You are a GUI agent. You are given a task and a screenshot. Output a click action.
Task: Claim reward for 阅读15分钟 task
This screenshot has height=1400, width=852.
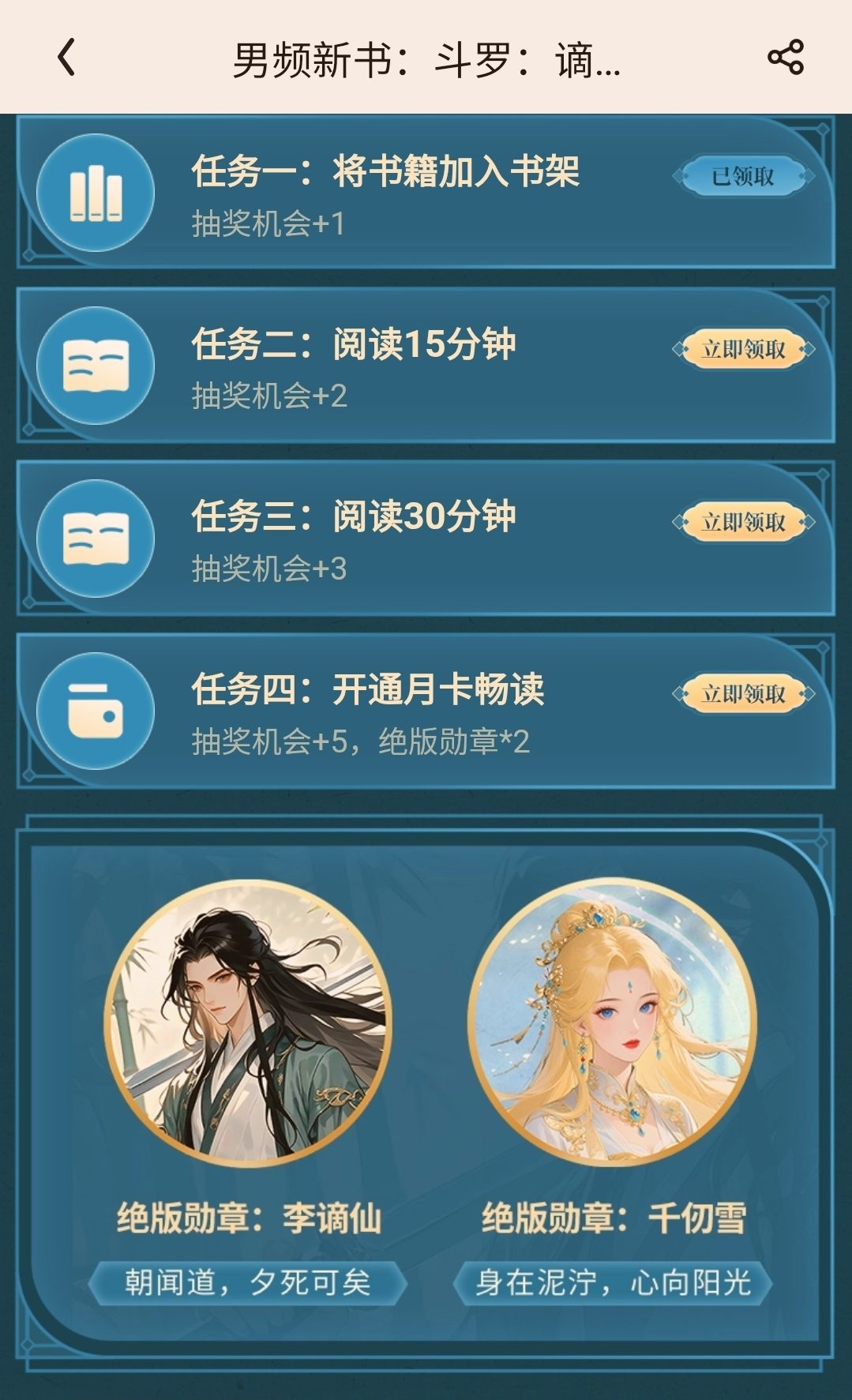pyautogui.click(x=743, y=349)
